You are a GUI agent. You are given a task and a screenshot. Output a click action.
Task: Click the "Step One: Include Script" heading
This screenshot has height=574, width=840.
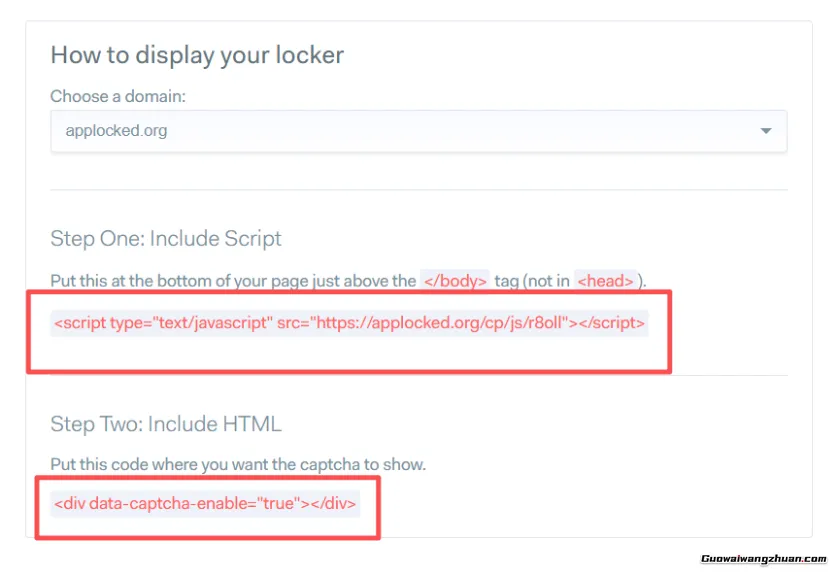click(x=166, y=239)
